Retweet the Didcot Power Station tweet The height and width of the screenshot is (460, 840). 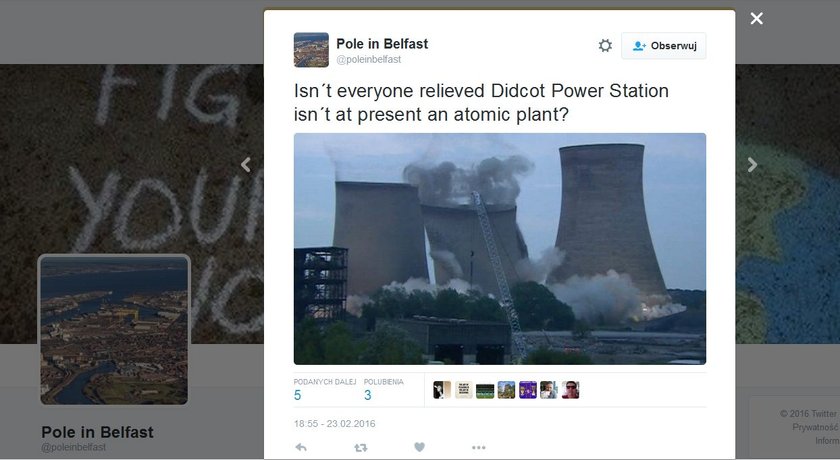point(361,447)
